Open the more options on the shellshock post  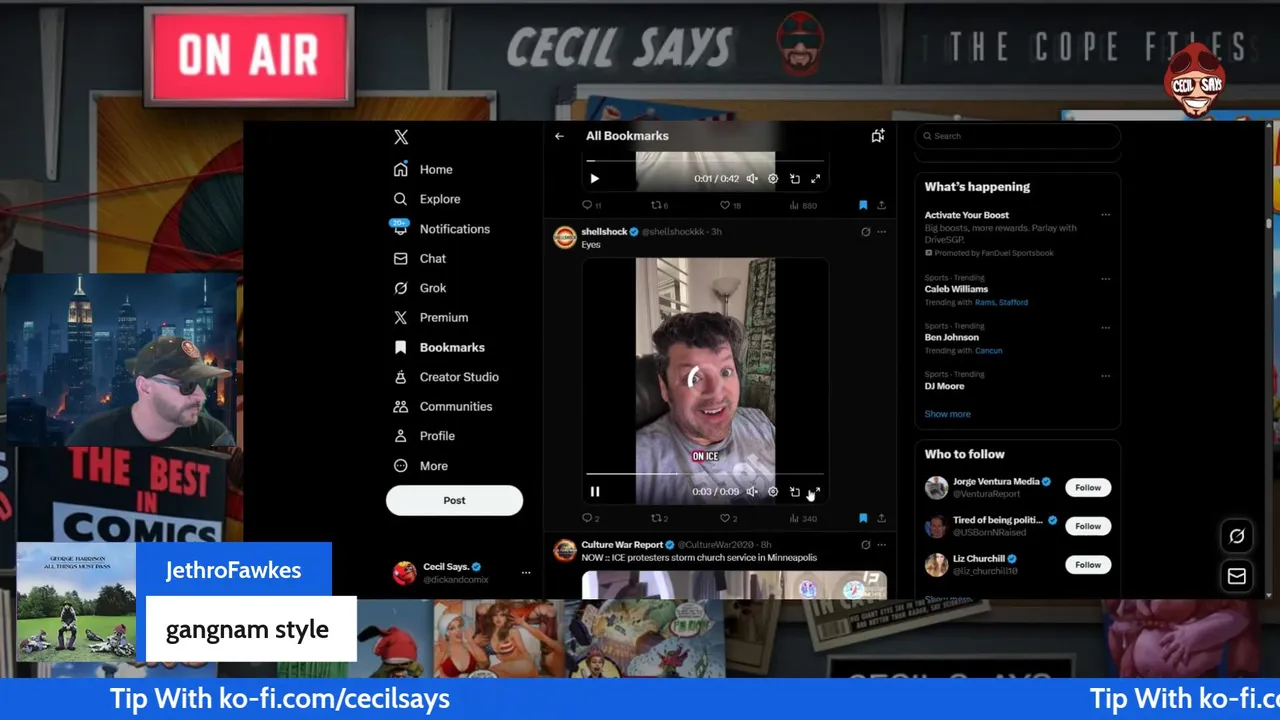point(881,231)
